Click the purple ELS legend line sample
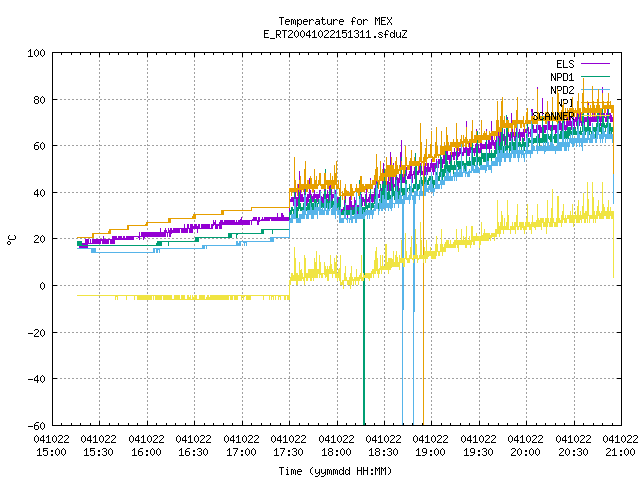This screenshot has height=480, width=640. (595, 64)
